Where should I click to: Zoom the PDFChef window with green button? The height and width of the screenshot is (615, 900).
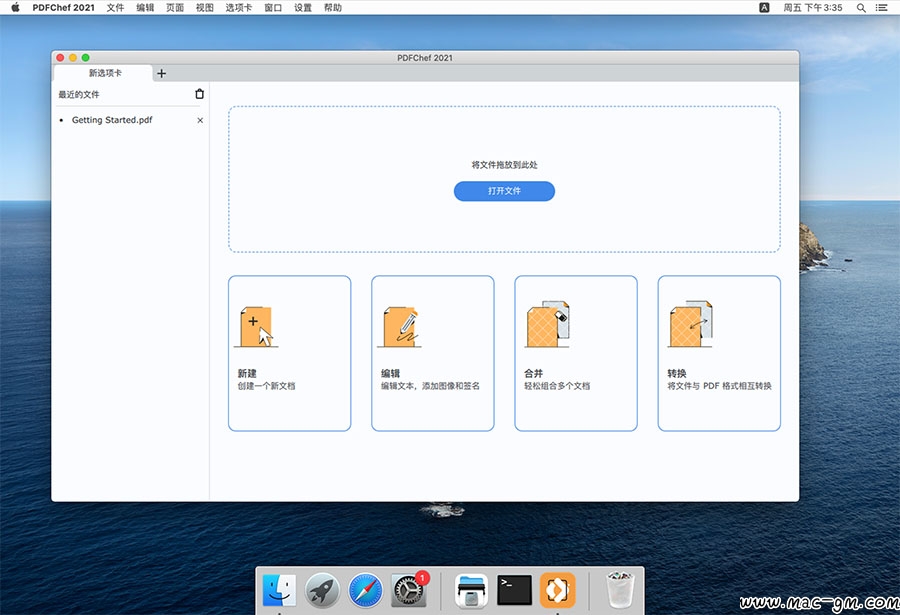tap(86, 57)
